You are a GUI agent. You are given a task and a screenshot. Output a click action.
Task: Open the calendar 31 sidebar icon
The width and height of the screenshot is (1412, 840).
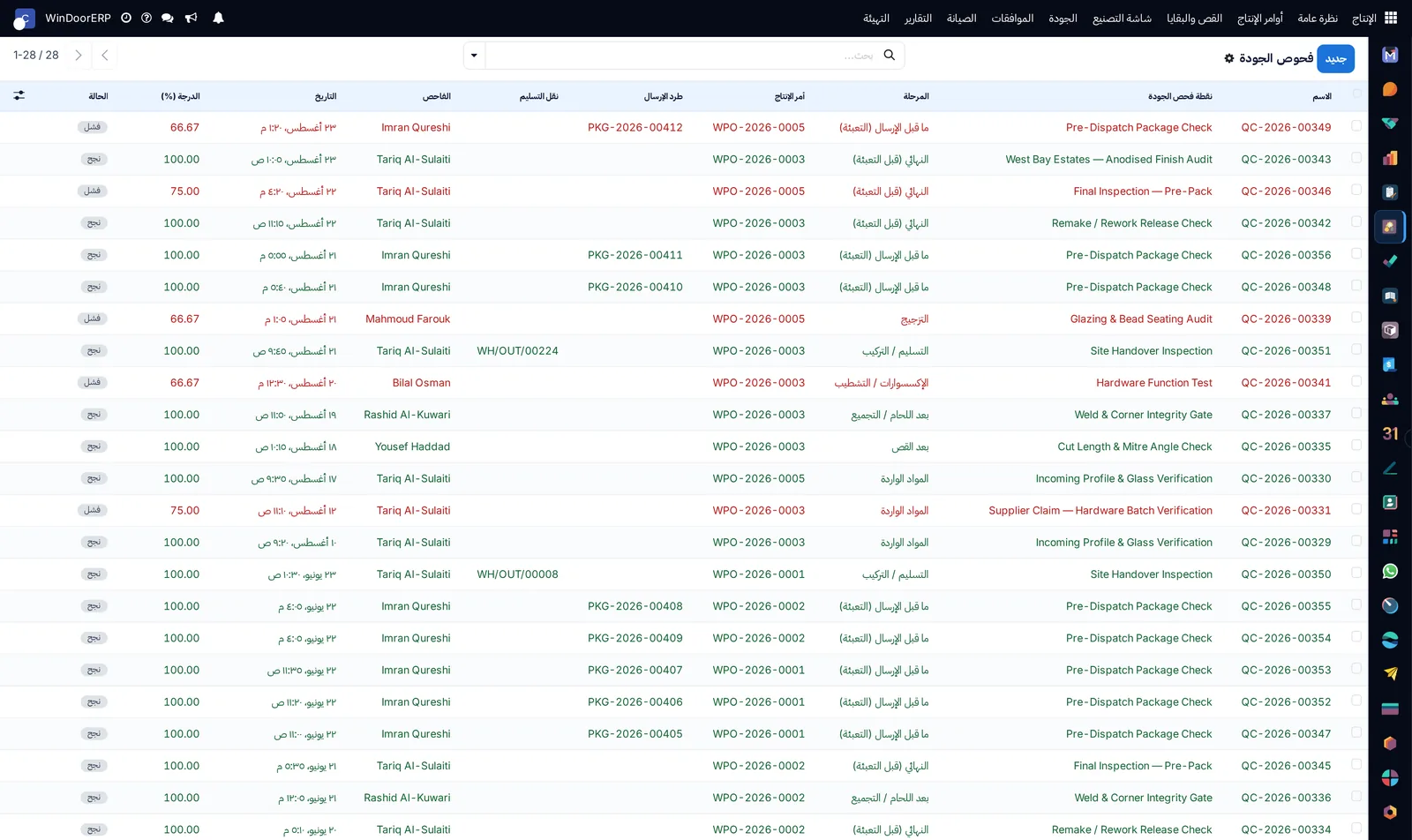1390,433
